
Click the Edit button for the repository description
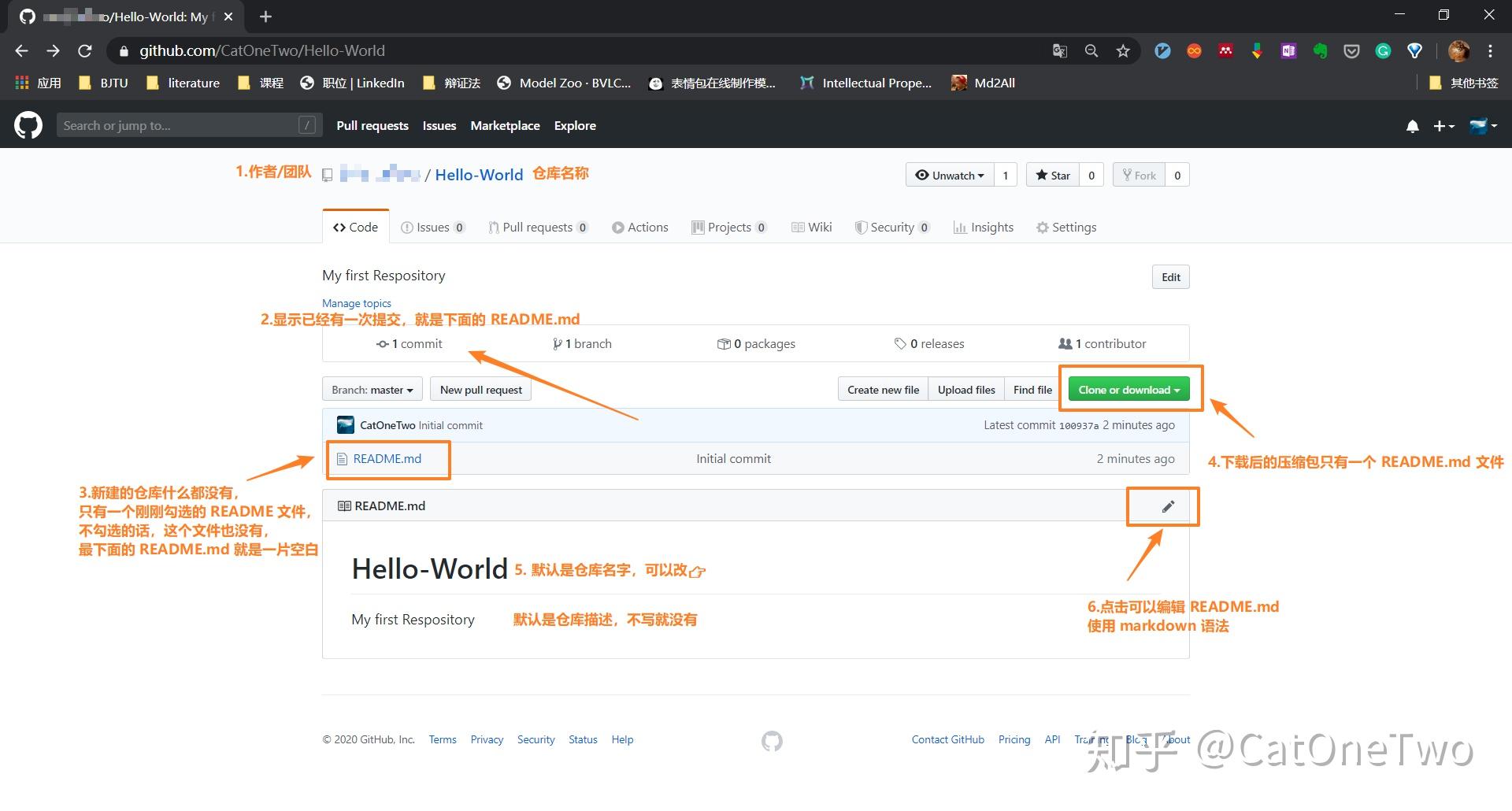(1170, 276)
